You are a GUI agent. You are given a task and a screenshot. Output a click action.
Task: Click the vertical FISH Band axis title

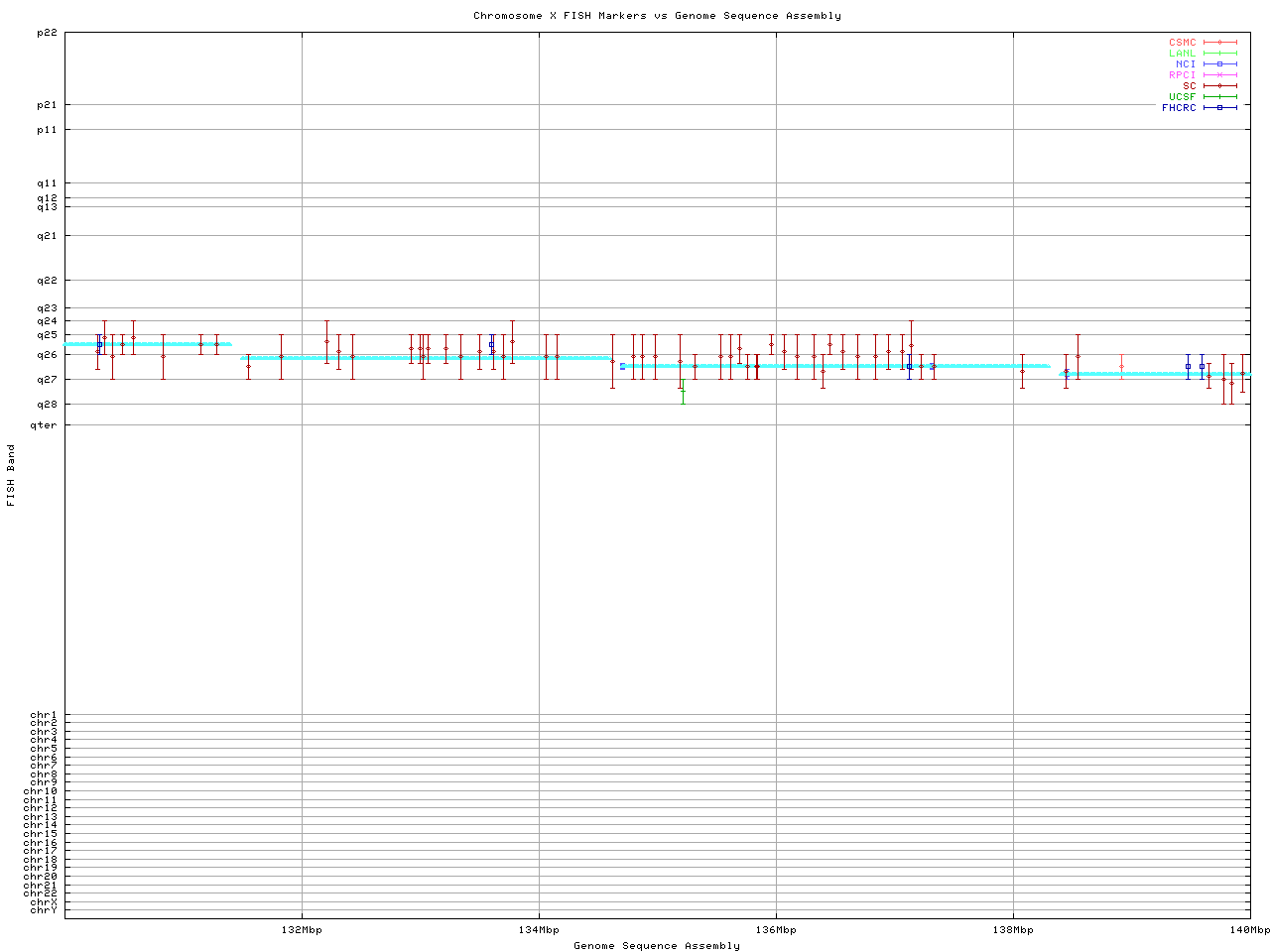point(12,475)
